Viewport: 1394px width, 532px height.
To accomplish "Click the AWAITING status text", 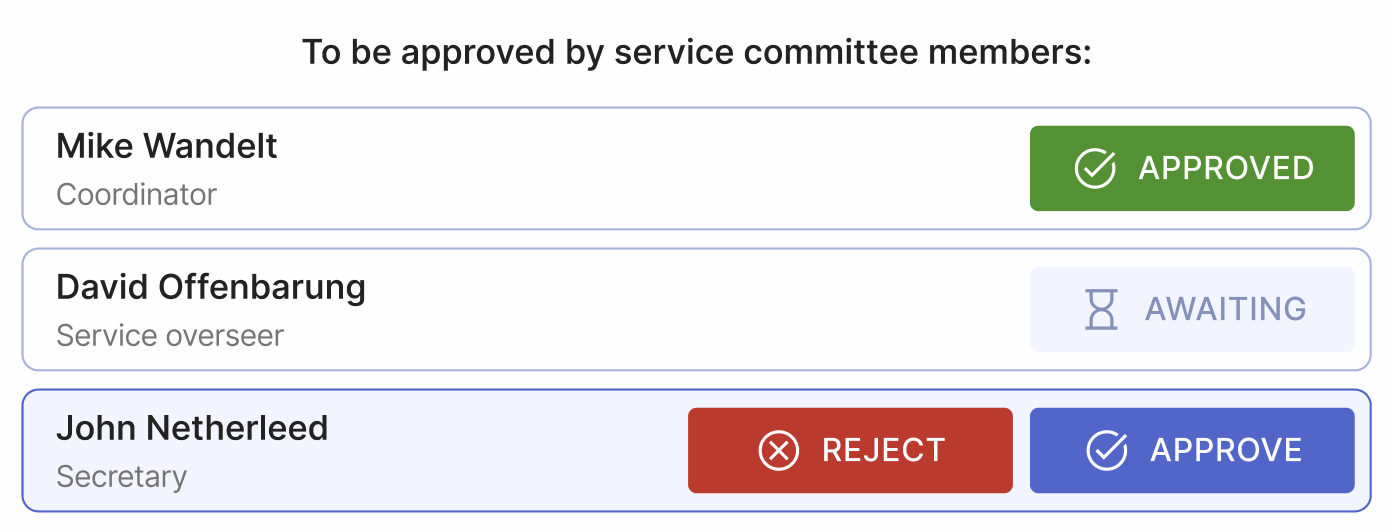I will 1225,309.
